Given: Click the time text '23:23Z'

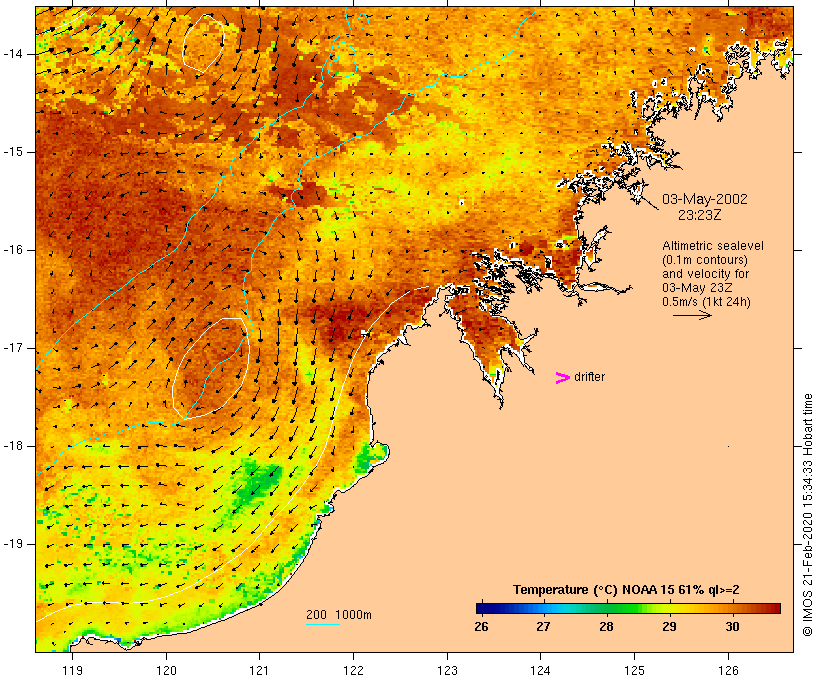Looking at the screenshot, I should [x=700, y=215].
